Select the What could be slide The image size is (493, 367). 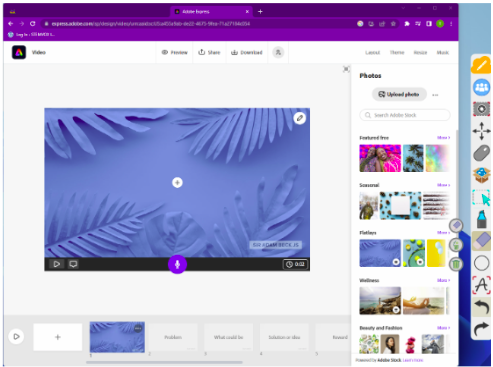click(x=229, y=337)
